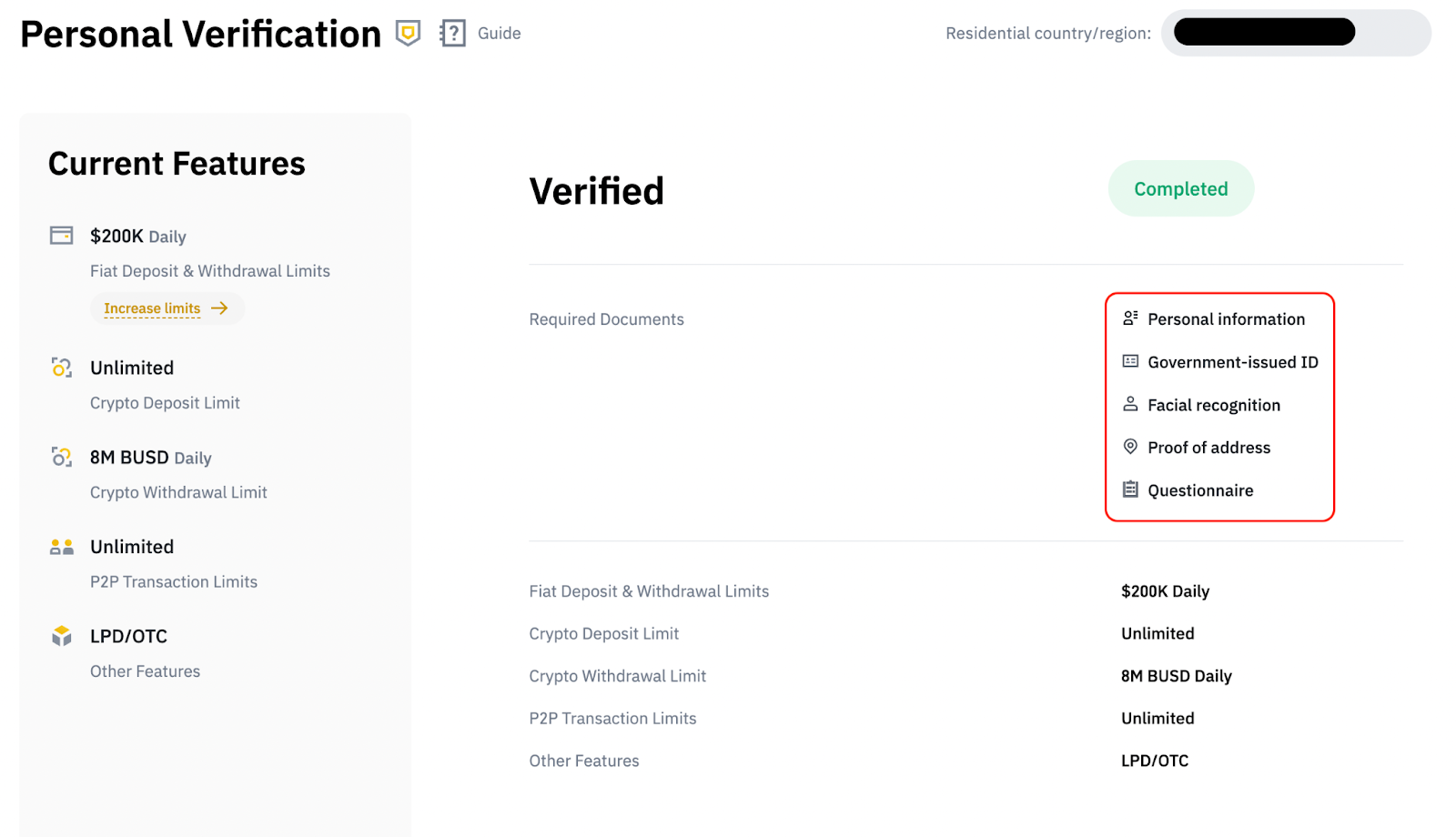Screen dimensions: 1456x837
Task: Select the Government-issued ID card icon
Action: click(1129, 360)
